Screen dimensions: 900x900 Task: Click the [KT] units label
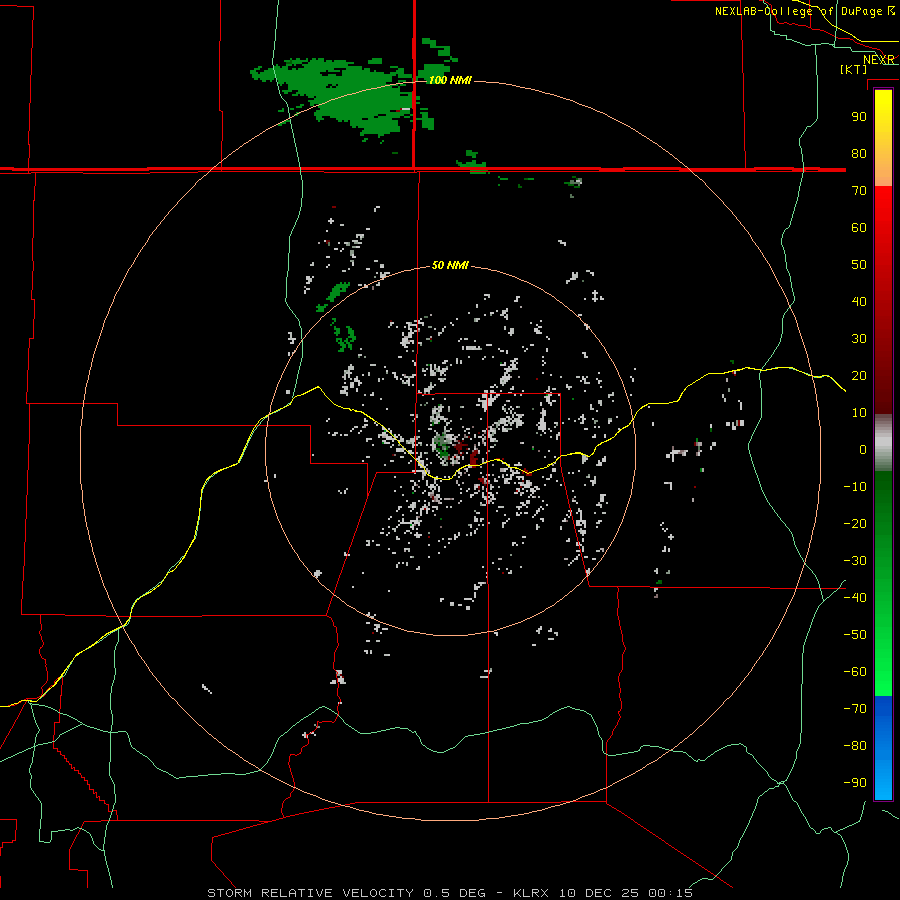(854, 69)
